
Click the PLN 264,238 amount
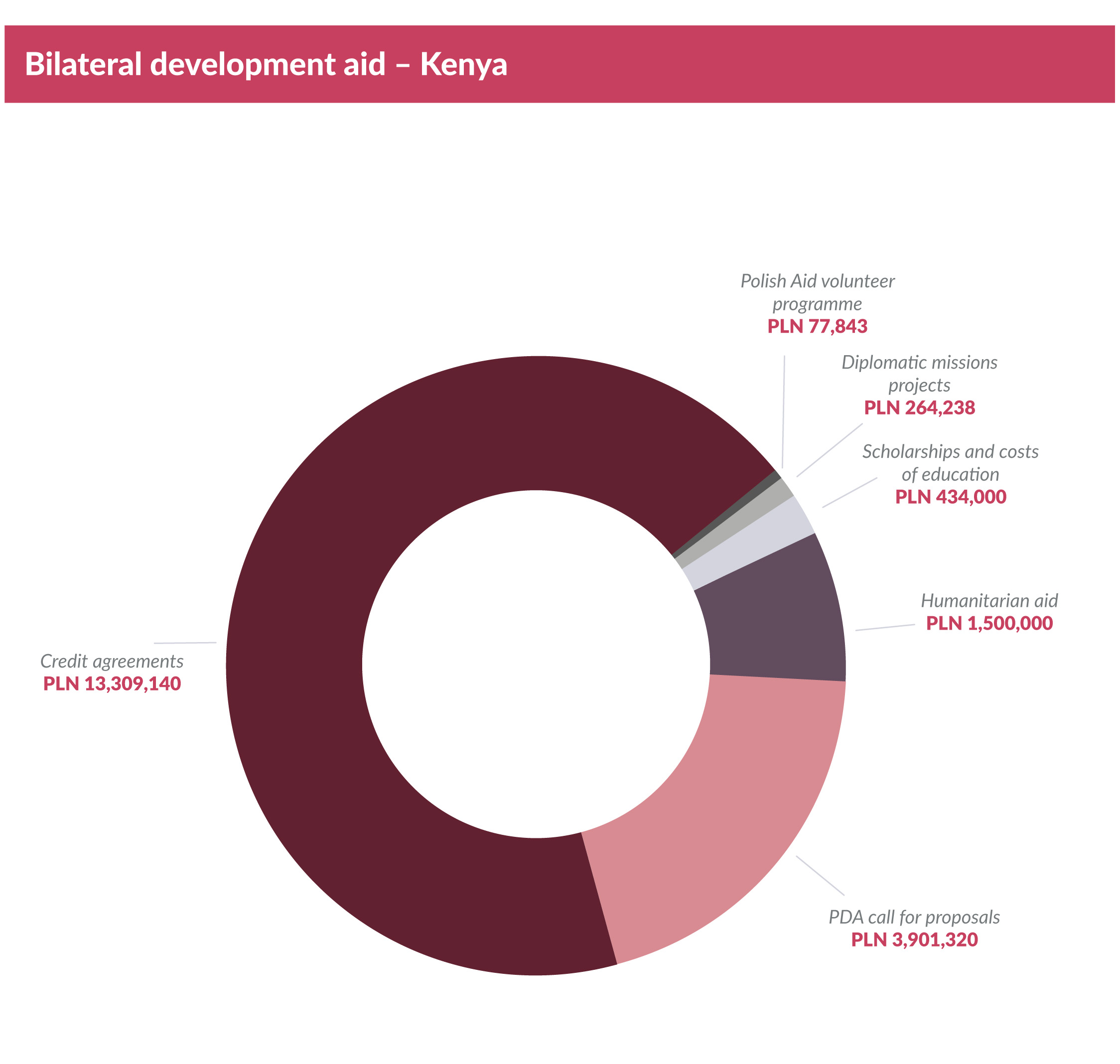click(919, 408)
